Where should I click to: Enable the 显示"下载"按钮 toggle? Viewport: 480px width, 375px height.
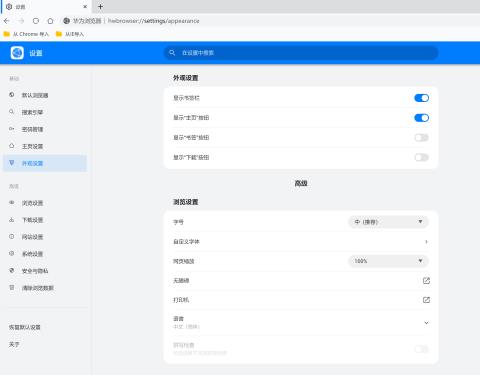click(x=421, y=157)
